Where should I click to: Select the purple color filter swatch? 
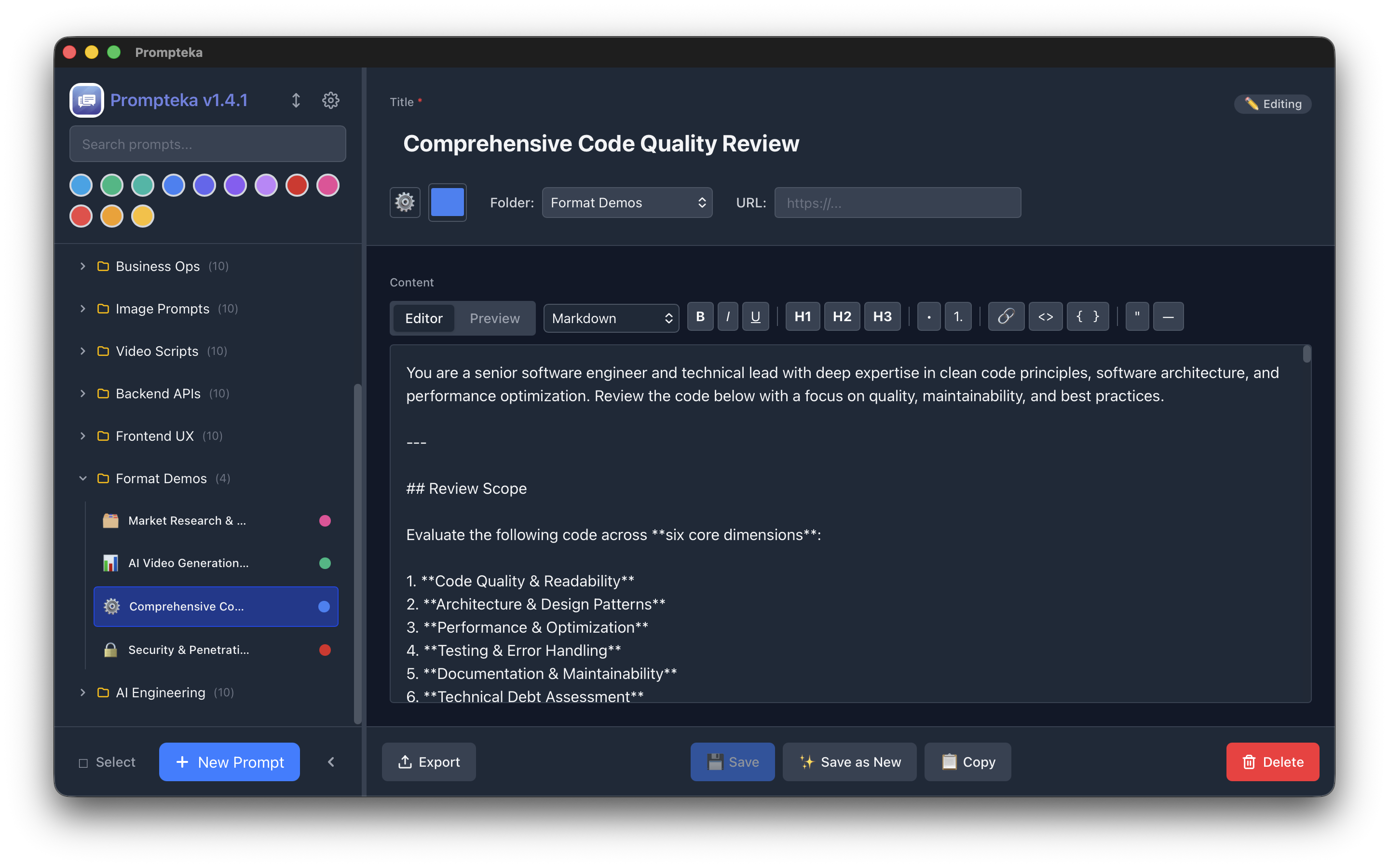coord(235,185)
